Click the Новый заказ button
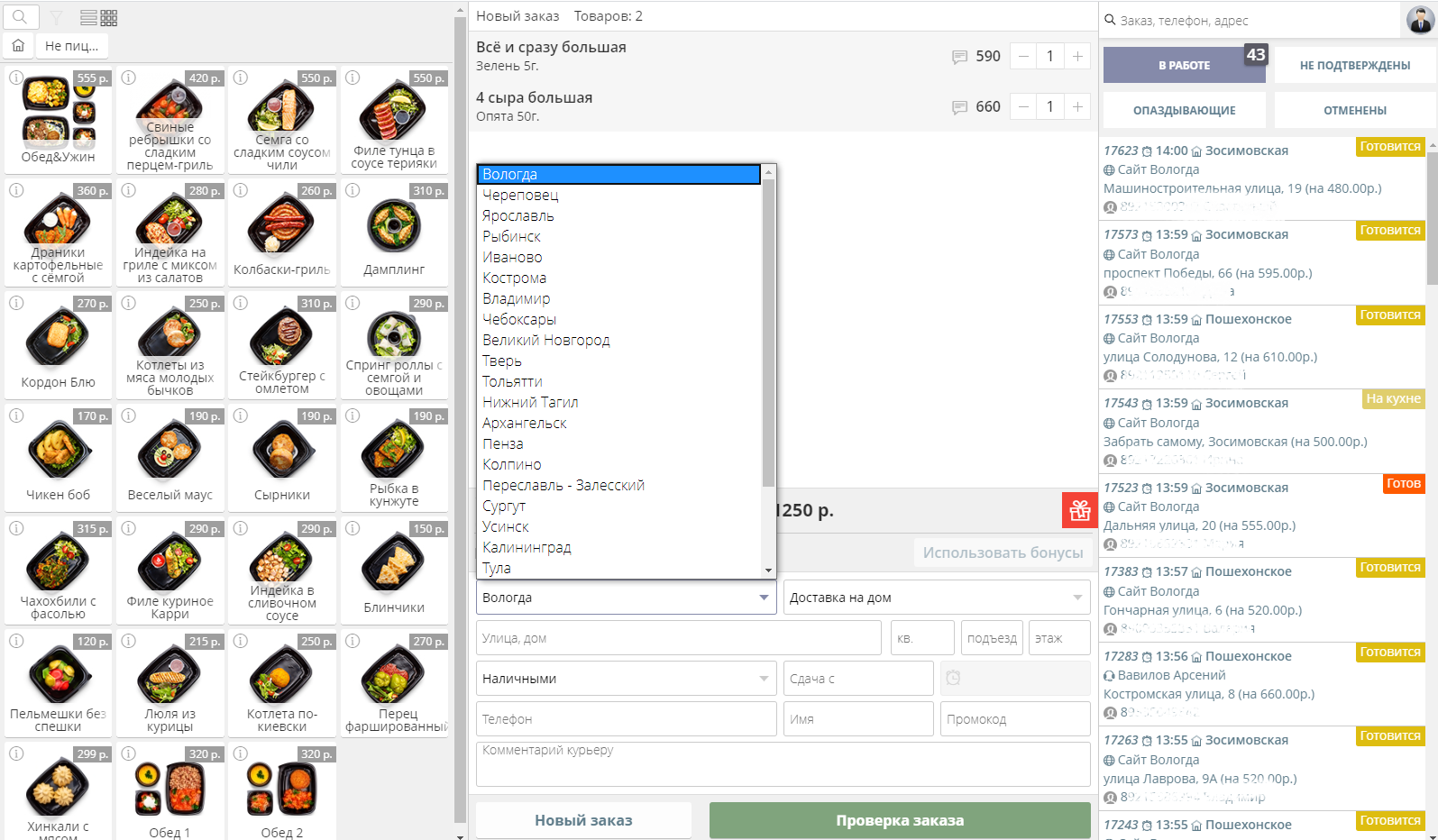Image resolution: width=1438 pixels, height=840 pixels. (x=583, y=820)
